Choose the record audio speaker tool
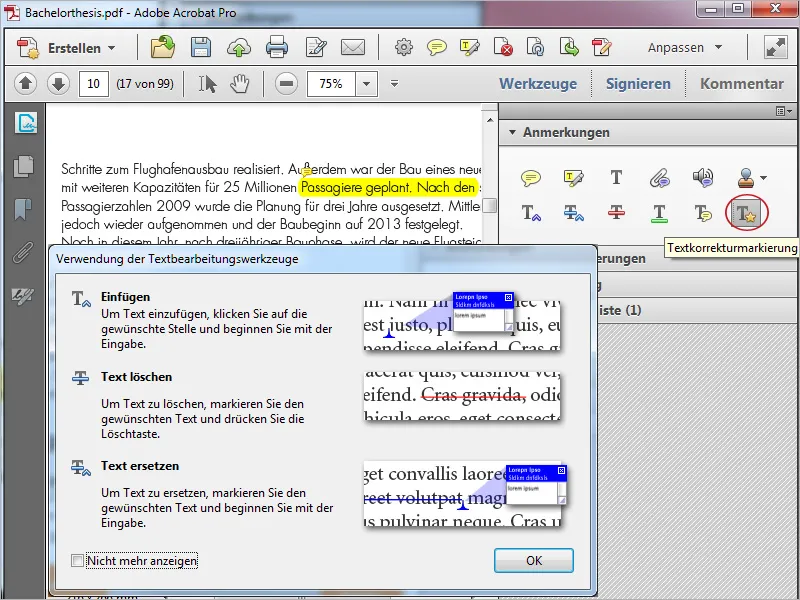The width and height of the screenshot is (800, 600). pyautogui.click(x=703, y=178)
